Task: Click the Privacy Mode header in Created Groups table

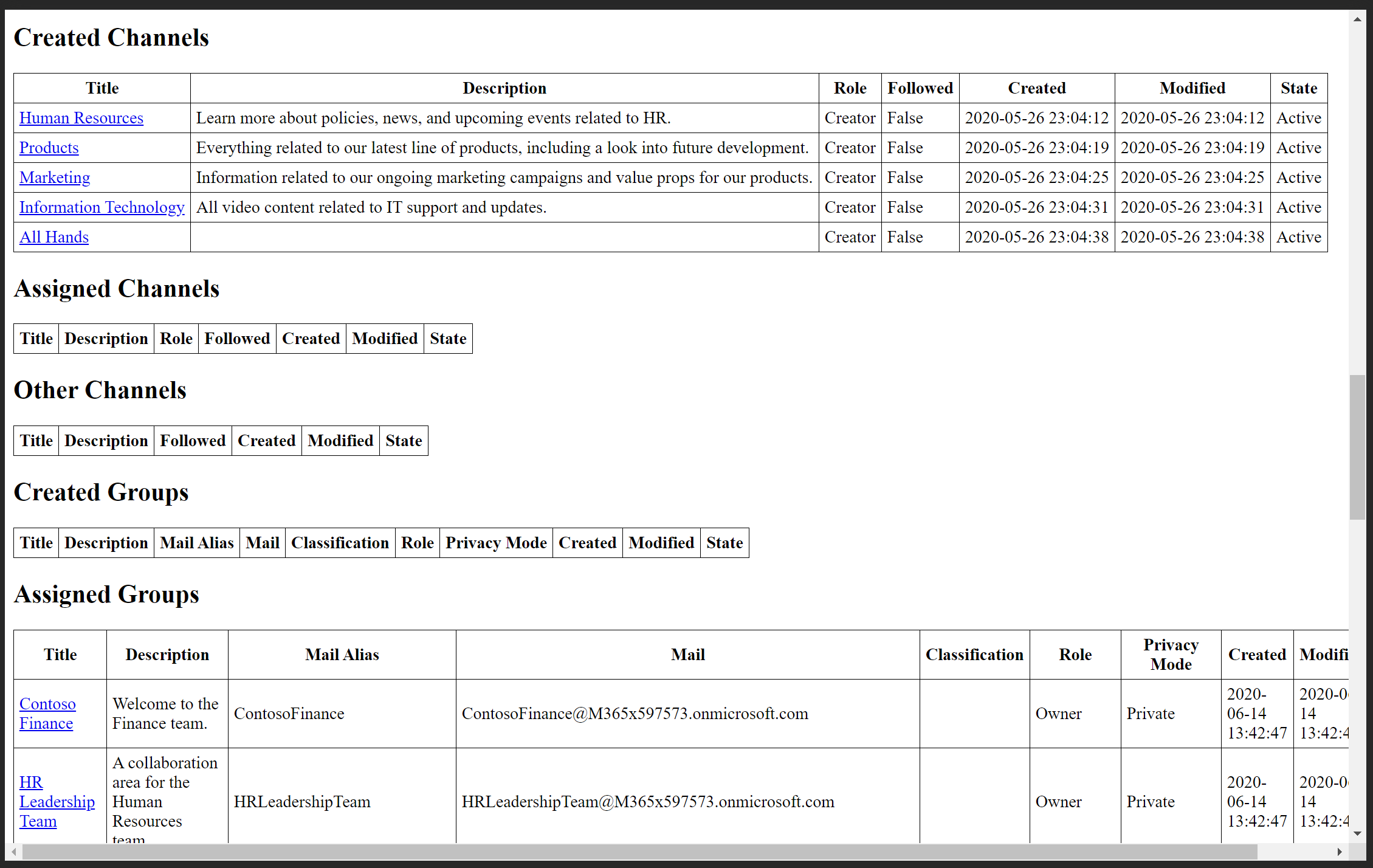Action: click(x=496, y=543)
